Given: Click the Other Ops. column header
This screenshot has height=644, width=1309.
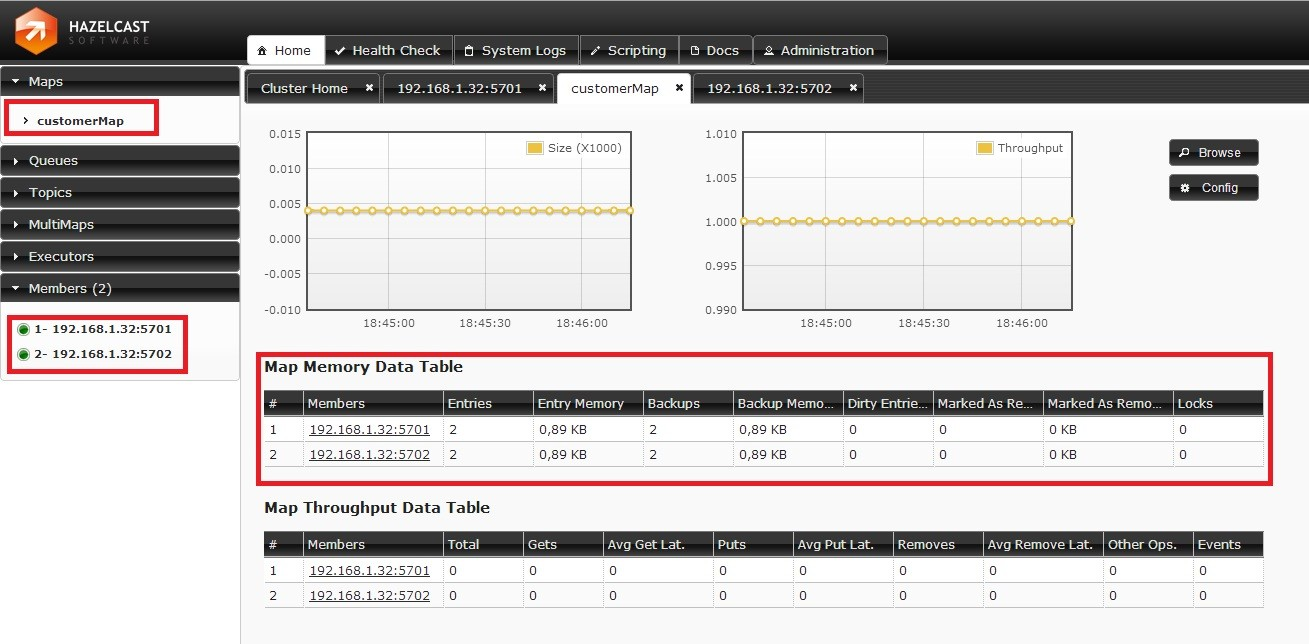Looking at the screenshot, I should 1148,544.
